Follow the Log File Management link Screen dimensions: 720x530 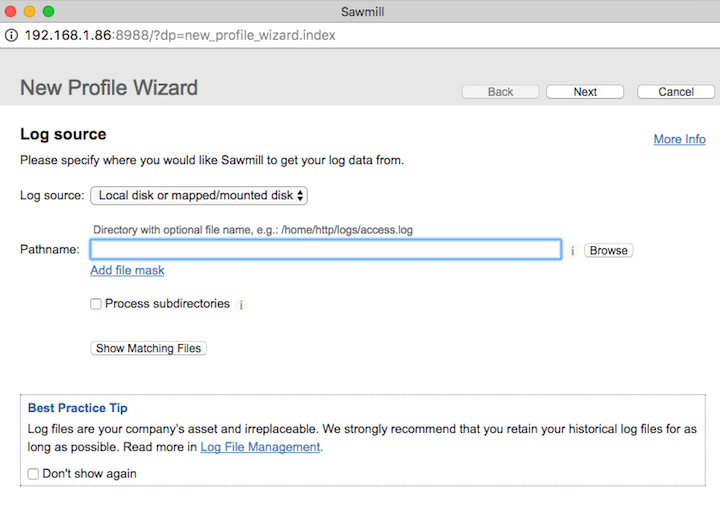[x=260, y=447]
